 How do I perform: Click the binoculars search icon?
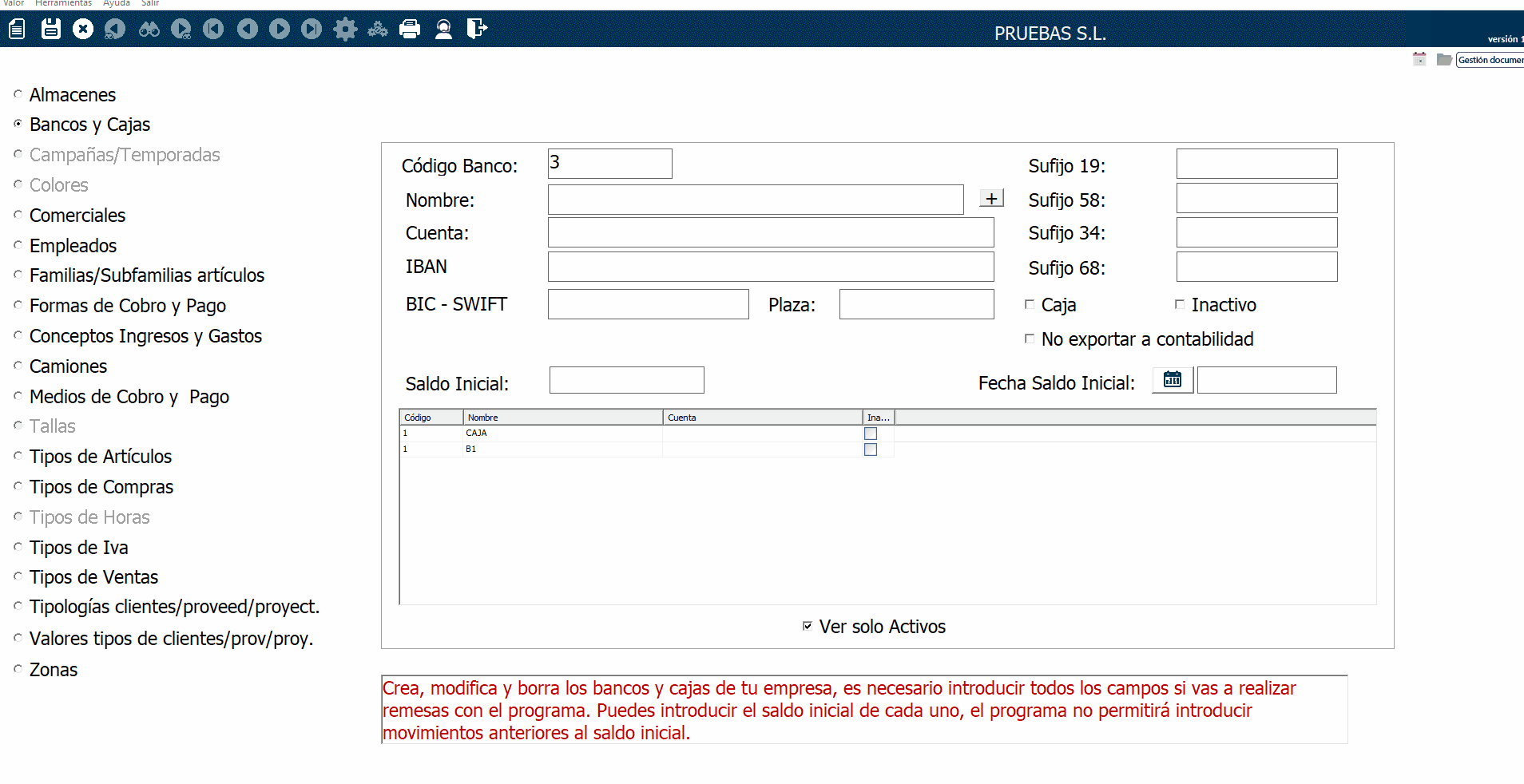click(x=149, y=30)
